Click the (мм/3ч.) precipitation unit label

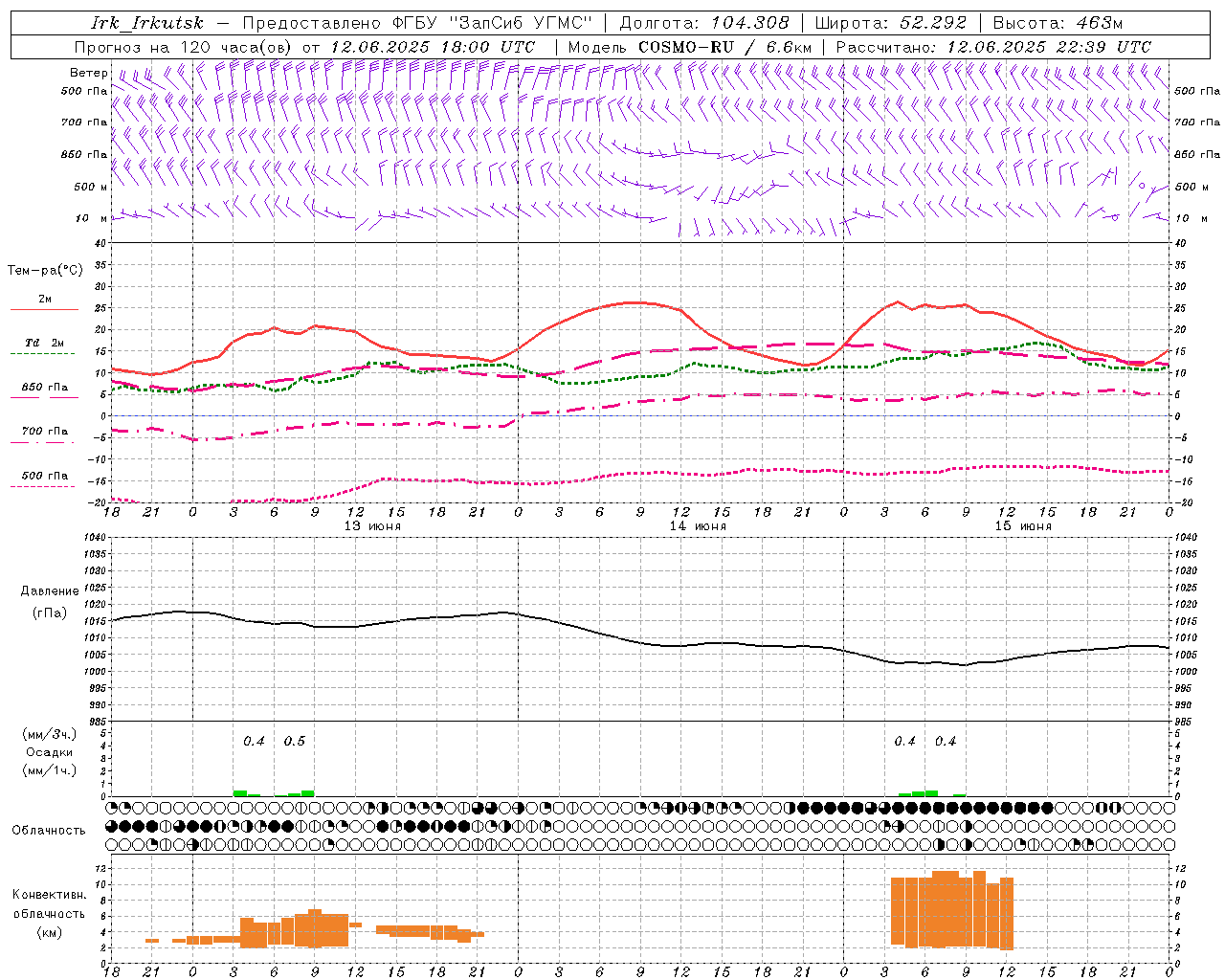tap(50, 735)
